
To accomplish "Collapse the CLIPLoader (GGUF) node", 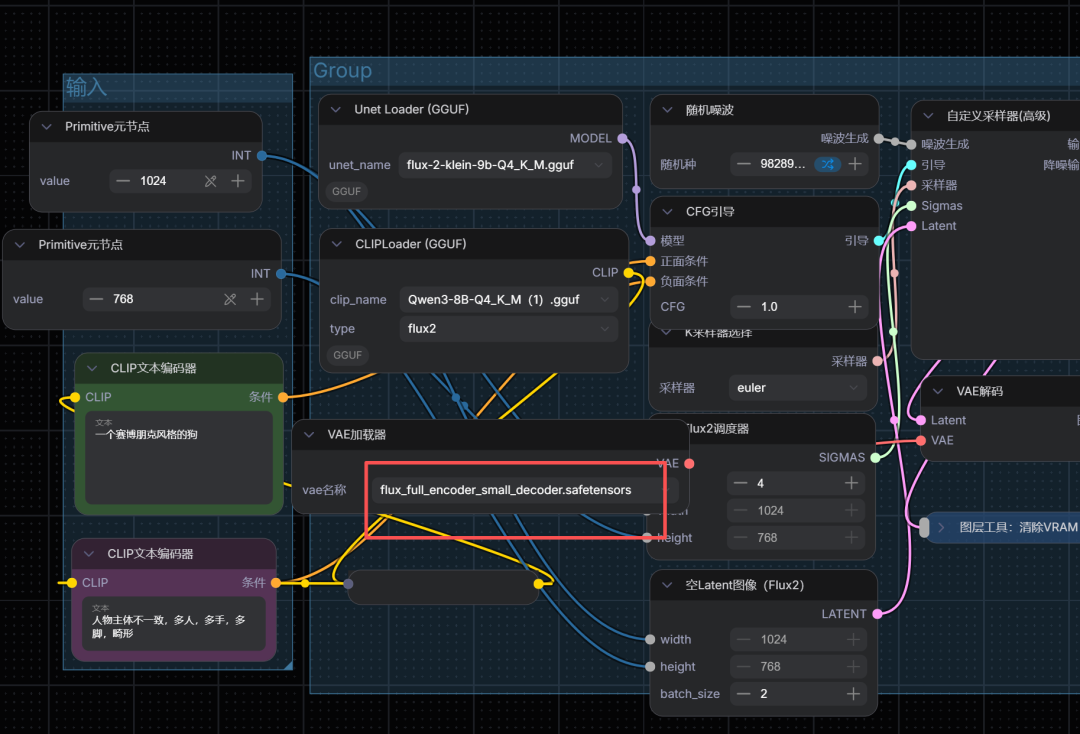I will (337, 244).
